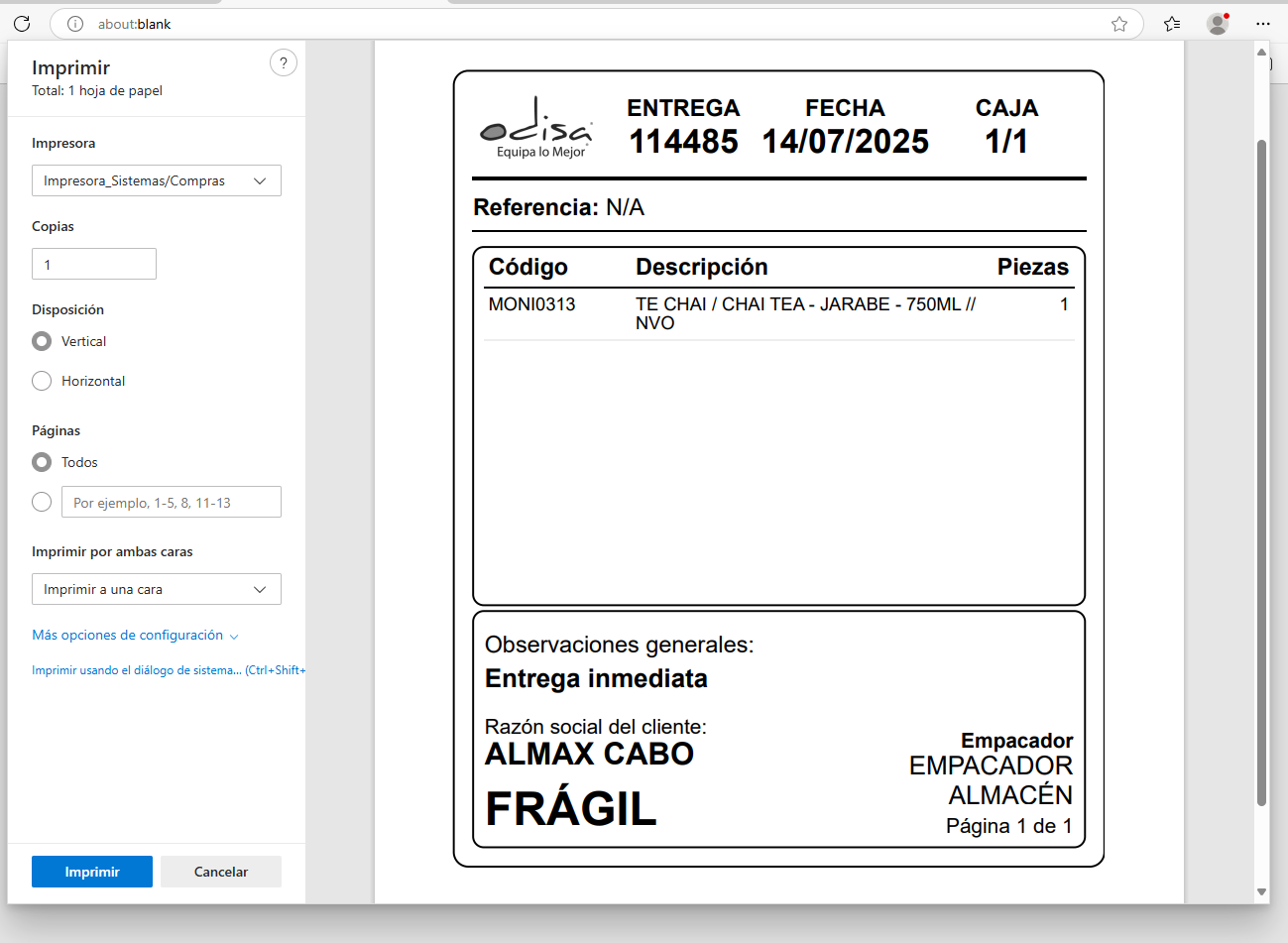Click the print preview vertical scrollbar thumb
The width and height of the screenshot is (1288, 943).
pos(1261,474)
